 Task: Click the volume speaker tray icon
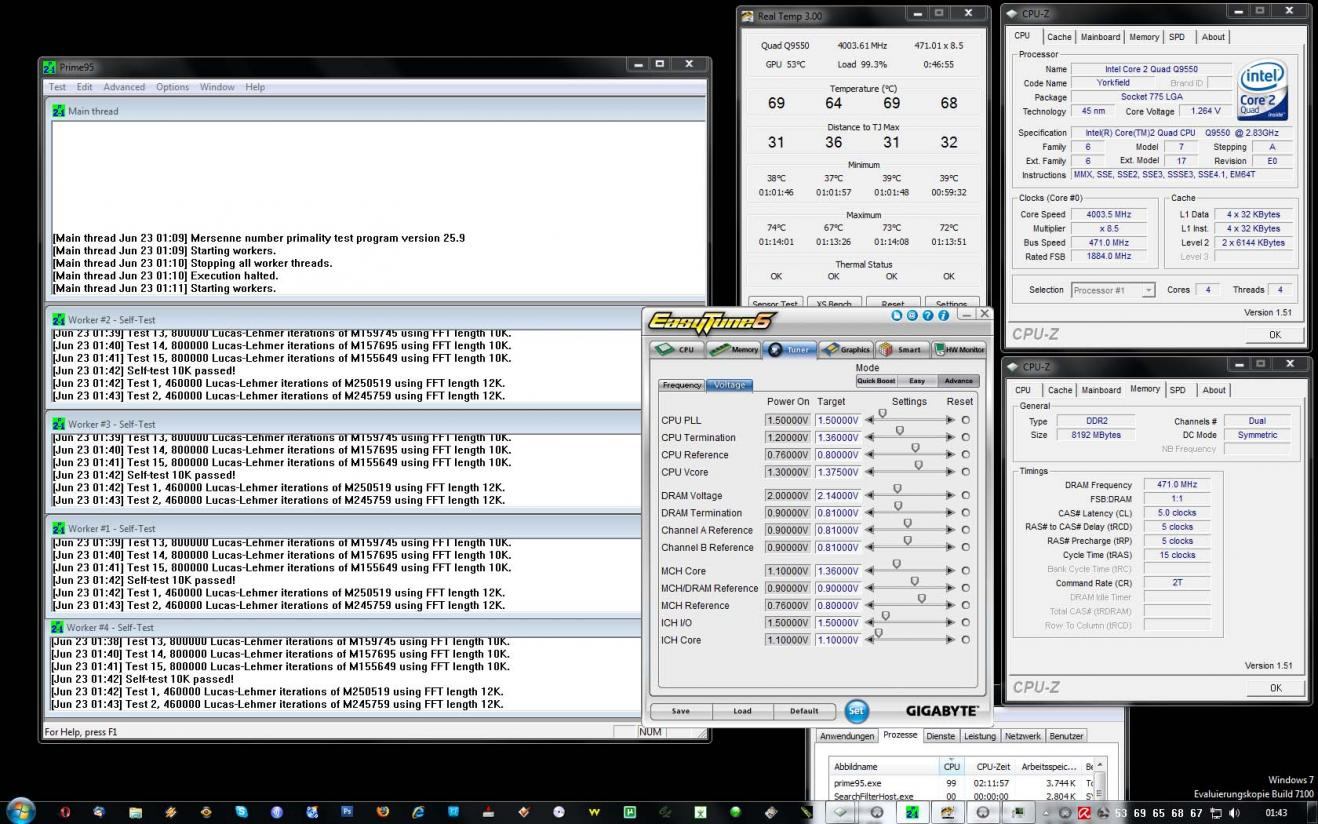(1233, 813)
